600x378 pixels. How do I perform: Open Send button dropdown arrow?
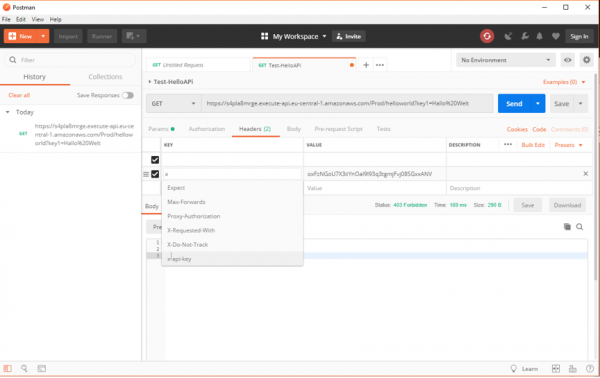coord(538,104)
